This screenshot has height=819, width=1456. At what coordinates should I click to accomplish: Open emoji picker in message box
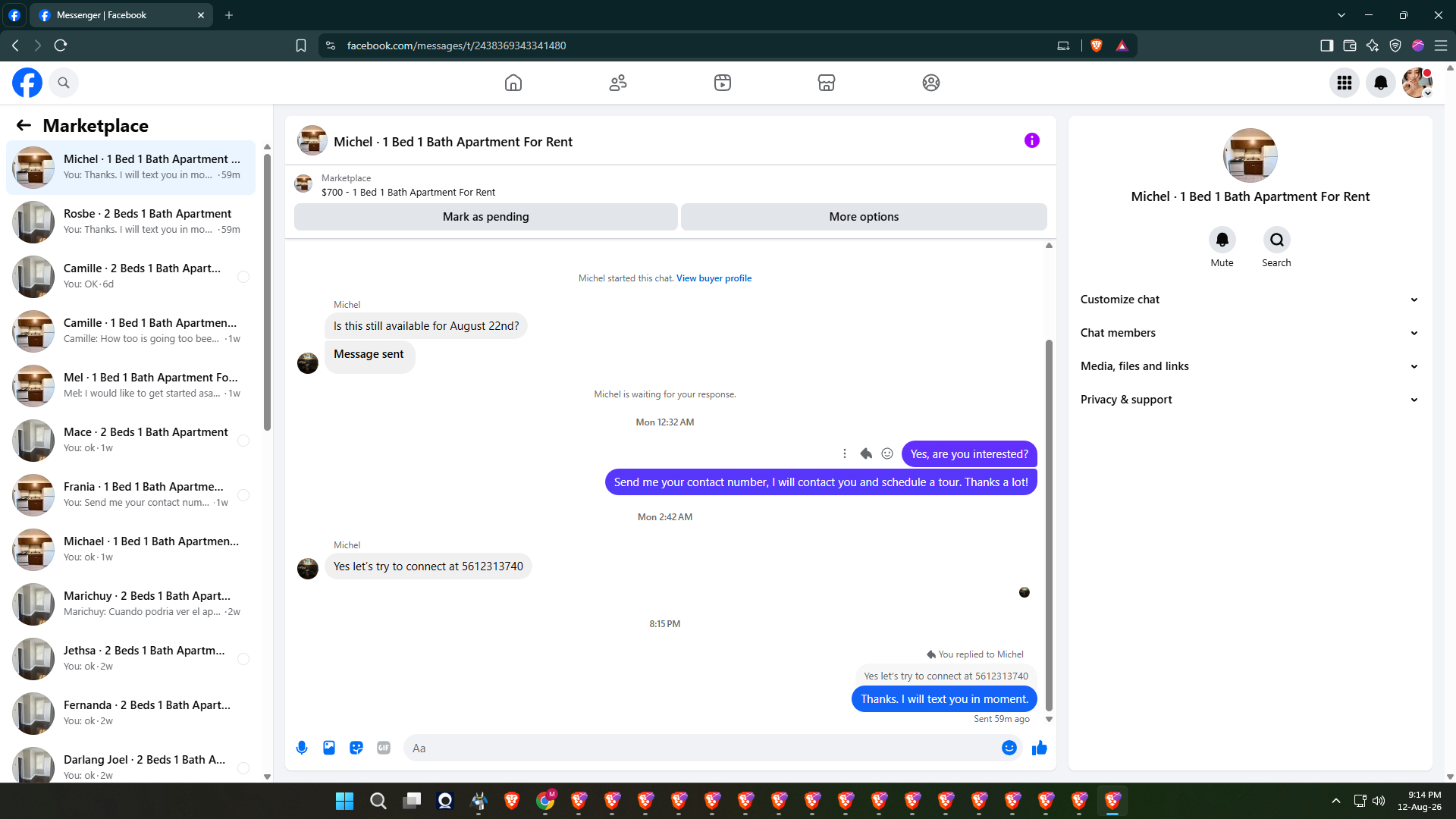pos(1009,748)
